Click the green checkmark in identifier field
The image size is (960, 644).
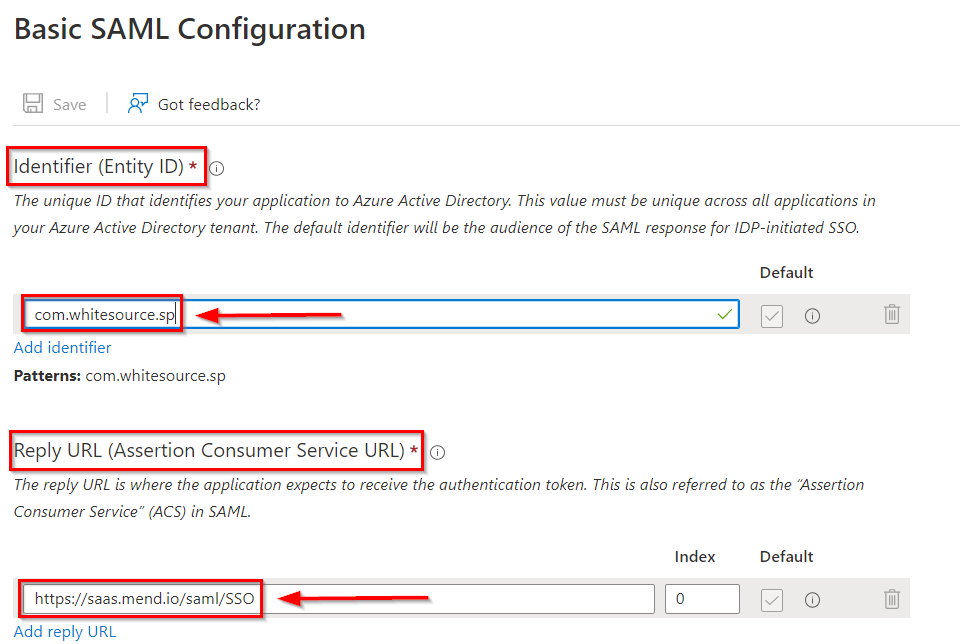tap(725, 314)
